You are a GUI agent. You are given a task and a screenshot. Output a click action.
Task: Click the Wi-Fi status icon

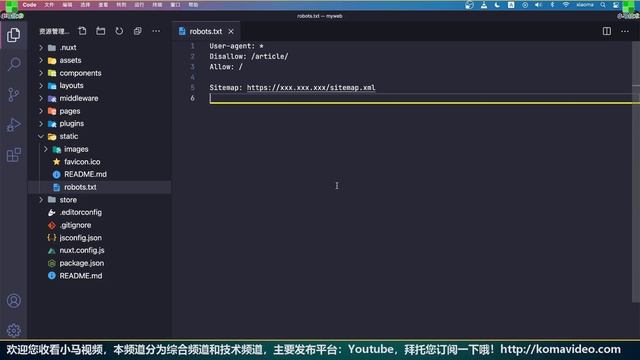[x=566, y=5]
